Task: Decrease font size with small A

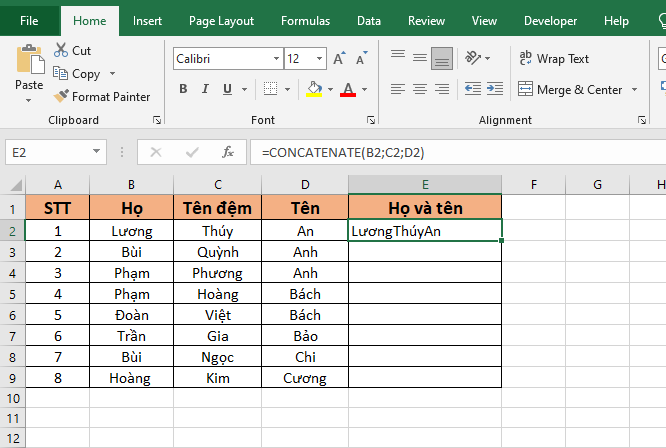Action: tap(361, 58)
